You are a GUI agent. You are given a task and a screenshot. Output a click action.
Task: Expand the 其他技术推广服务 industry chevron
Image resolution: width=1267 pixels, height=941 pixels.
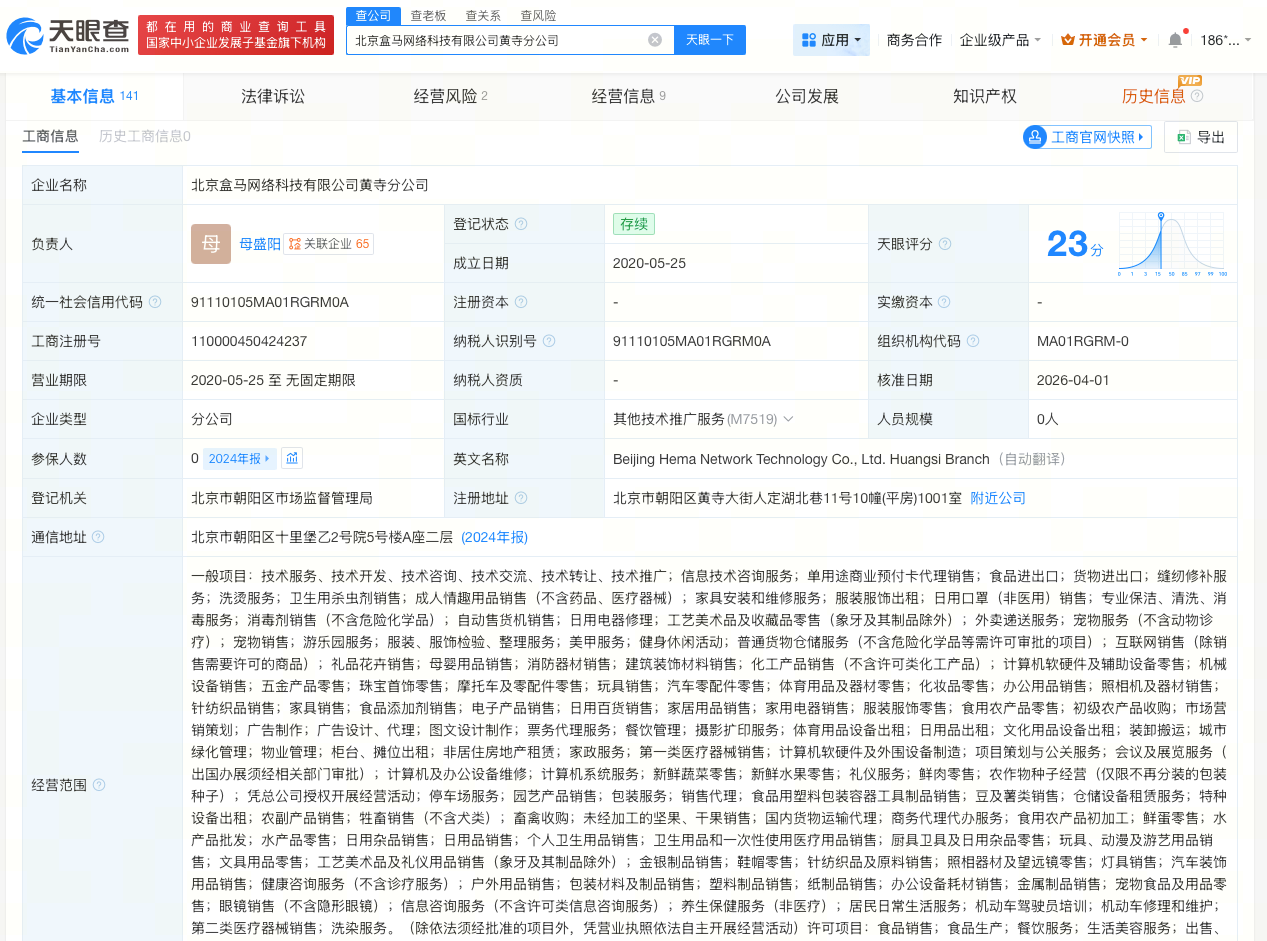(x=788, y=420)
